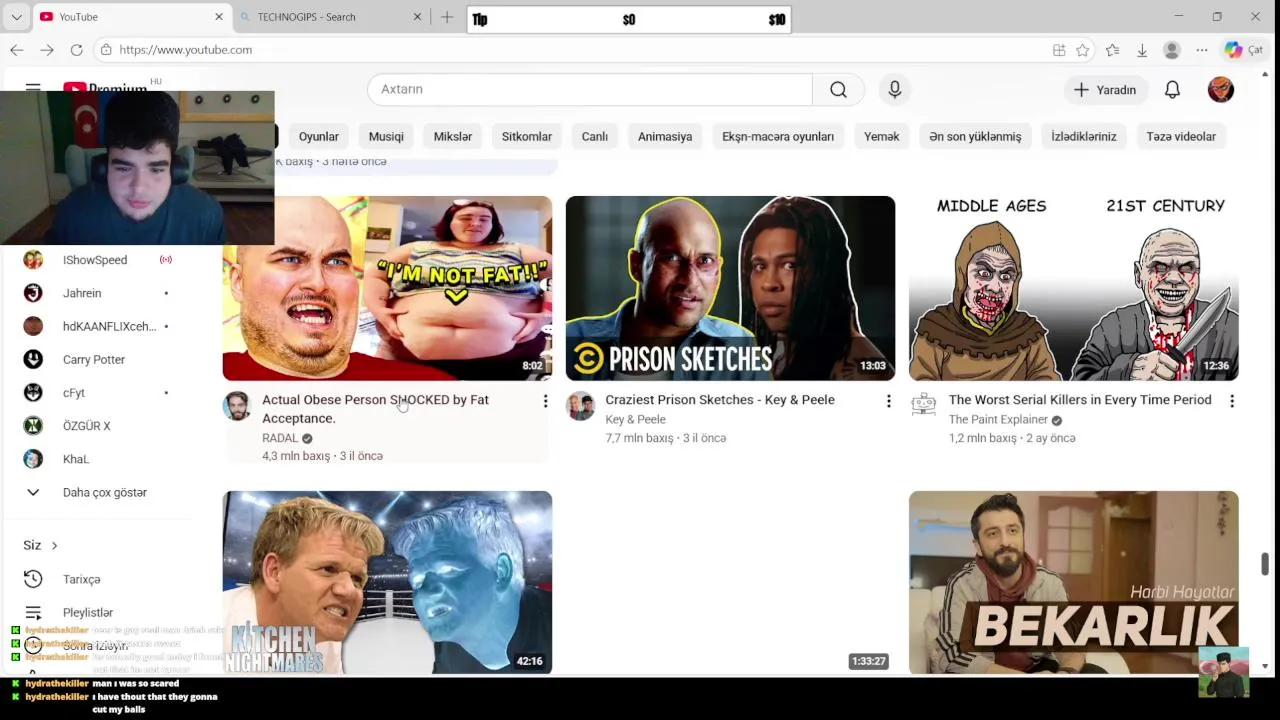Open Key & Peele channel avatar
Image resolution: width=1280 pixels, height=720 pixels.
tap(580, 406)
